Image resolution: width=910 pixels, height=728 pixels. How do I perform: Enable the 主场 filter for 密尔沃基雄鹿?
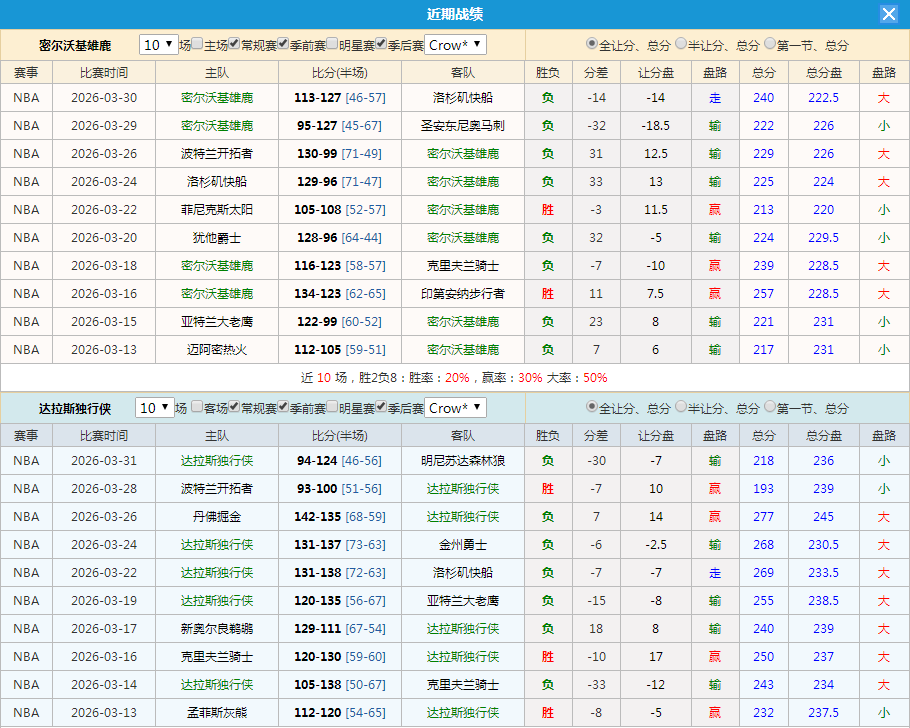point(197,43)
